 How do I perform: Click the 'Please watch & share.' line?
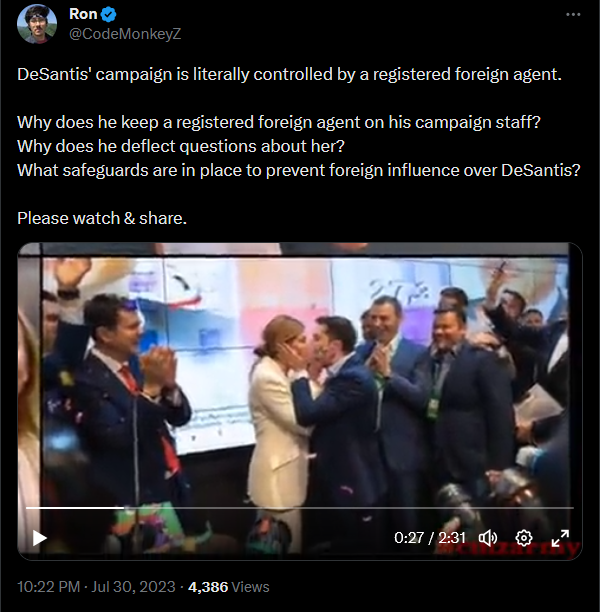pos(102,218)
